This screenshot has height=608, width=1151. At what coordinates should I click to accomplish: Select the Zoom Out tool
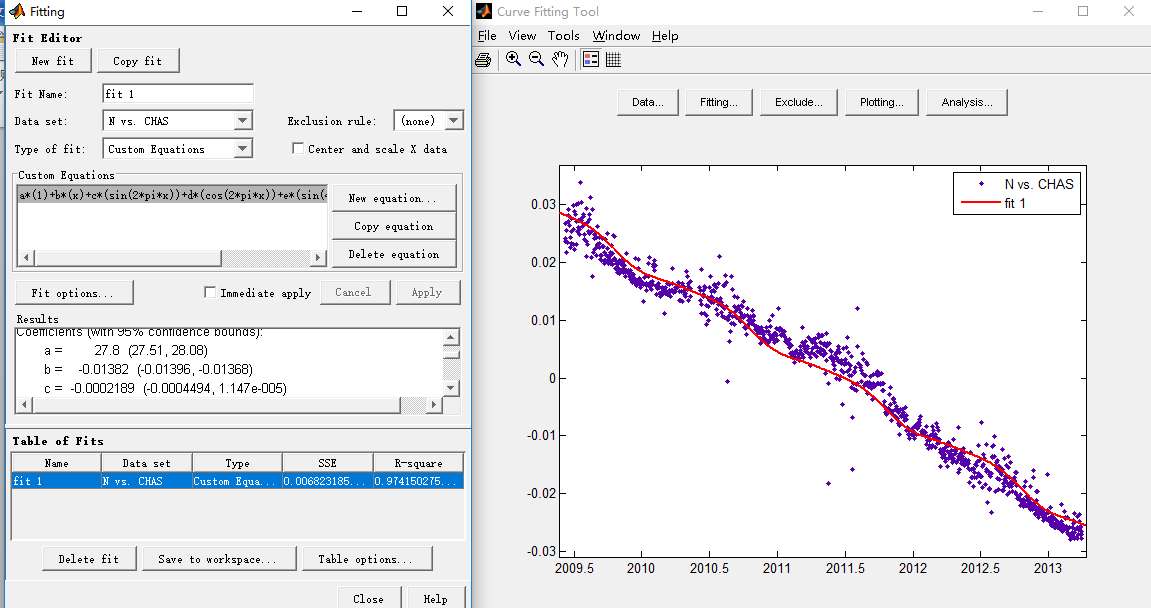click(536, 60)
